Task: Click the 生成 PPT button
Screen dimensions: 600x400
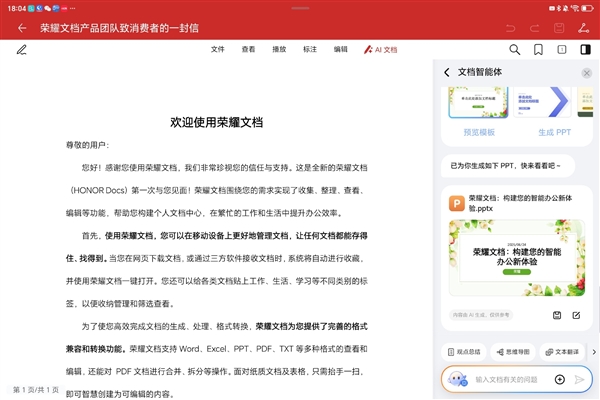Action: [x=554, y=132]
